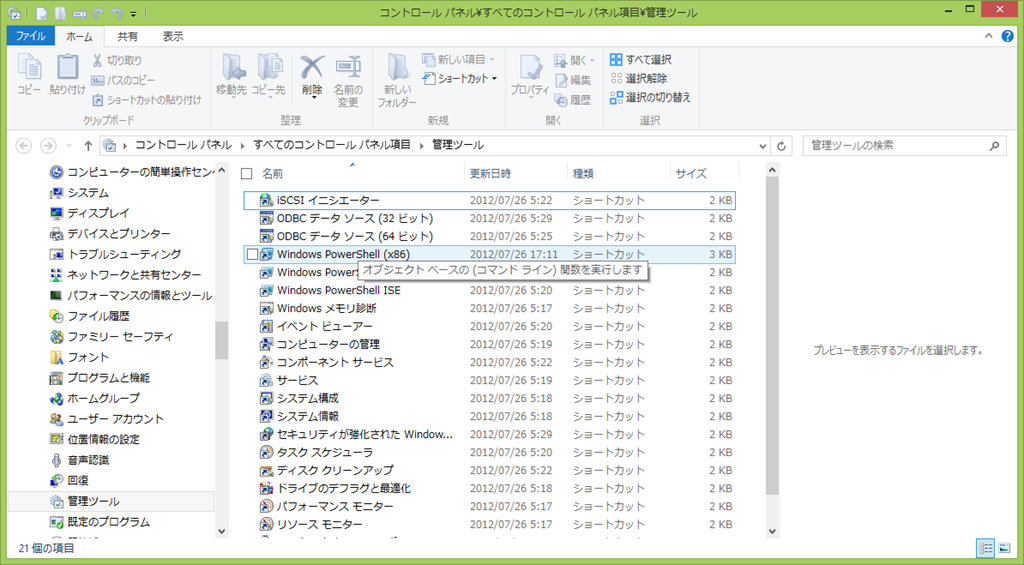The image size is (1024, 565).
Task: Click the 編集 (Edit) ribbon icon
Action: tap(573, 80)
